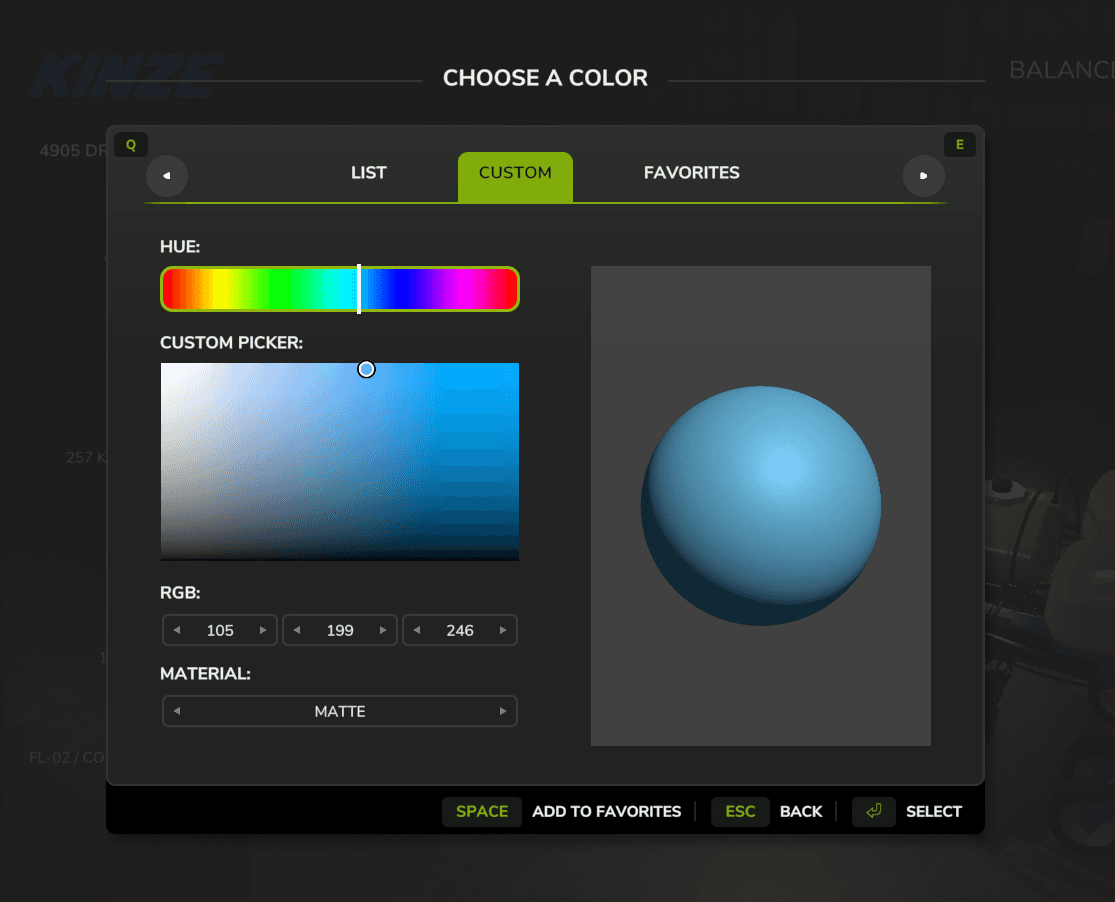Screen dimensions: 1115x902
Task: Increase the green value of 199
Action: tap(383, 630)
